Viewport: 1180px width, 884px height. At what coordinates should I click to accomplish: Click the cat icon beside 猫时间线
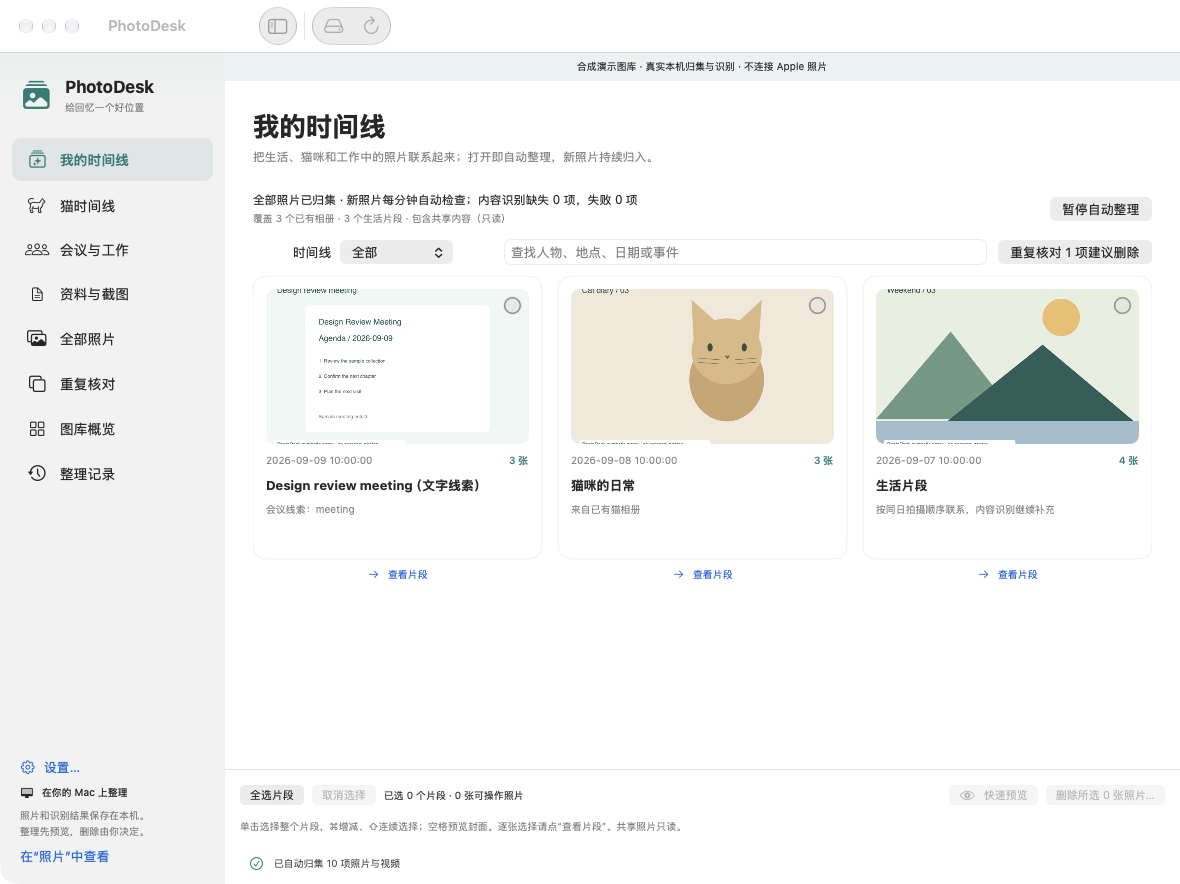[37, 205]
